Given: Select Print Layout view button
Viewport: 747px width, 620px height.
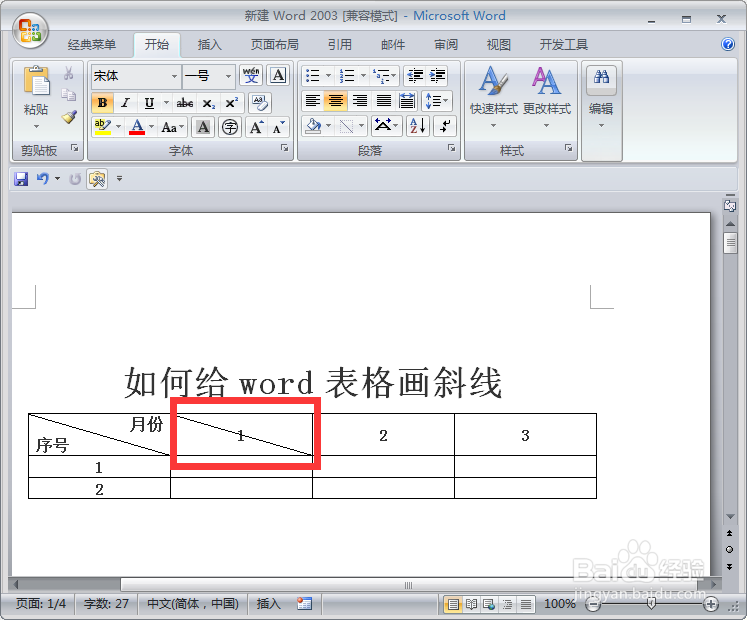Looking at the screenshot, I should pyautogui.click(x=453, y=605).
